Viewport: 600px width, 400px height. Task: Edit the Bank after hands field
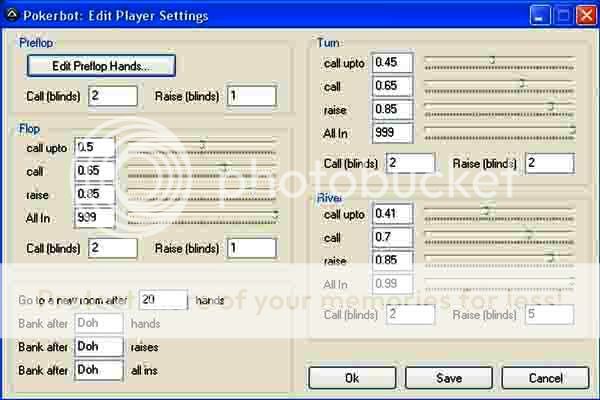99,323
